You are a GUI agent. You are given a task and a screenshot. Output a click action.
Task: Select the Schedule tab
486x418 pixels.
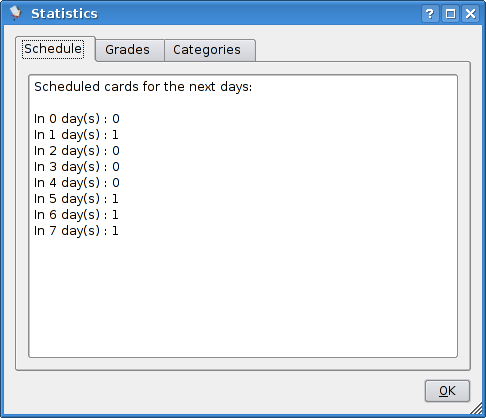click(x=55, y=49)
